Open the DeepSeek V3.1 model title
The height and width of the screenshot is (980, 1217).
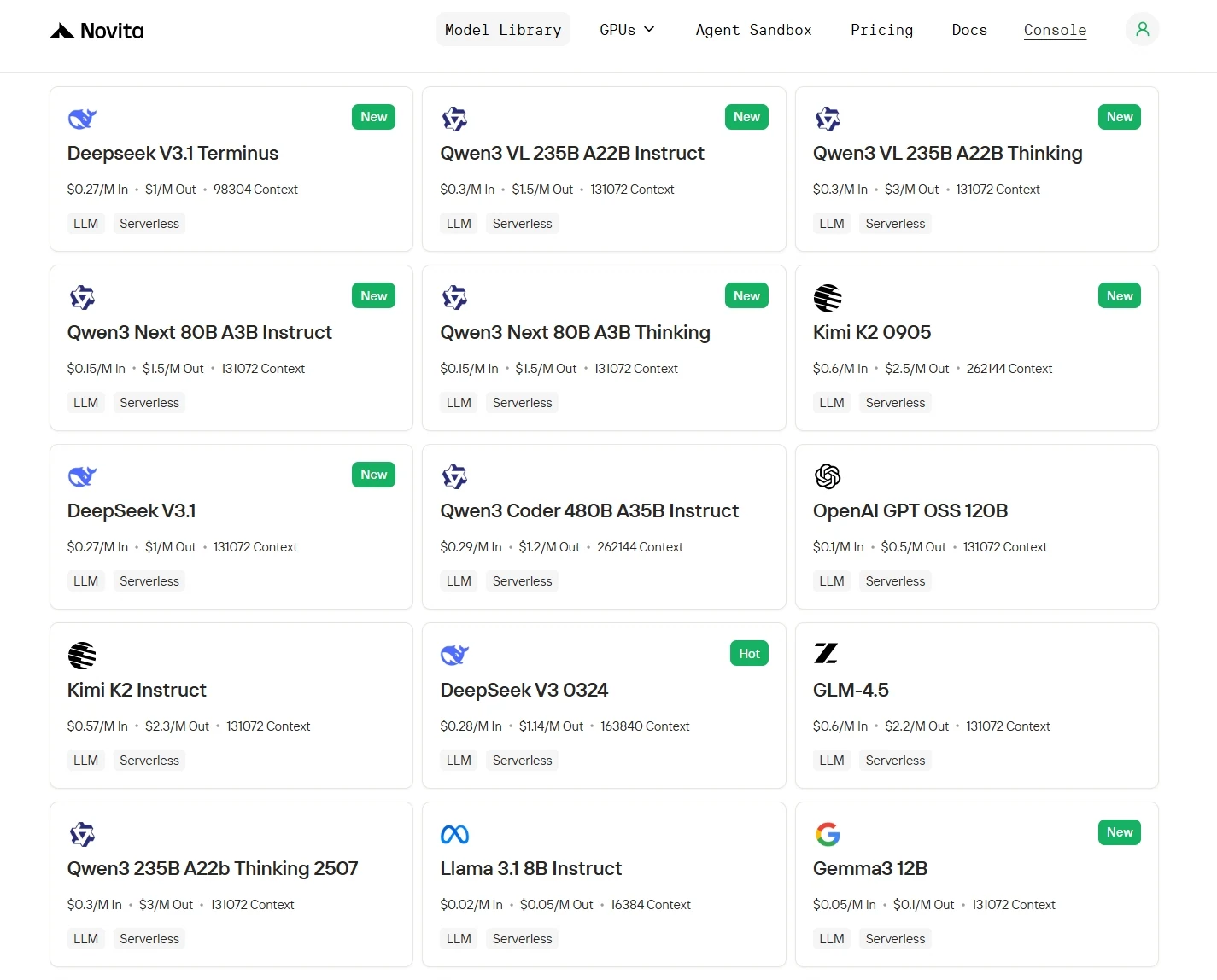[132, 511]
